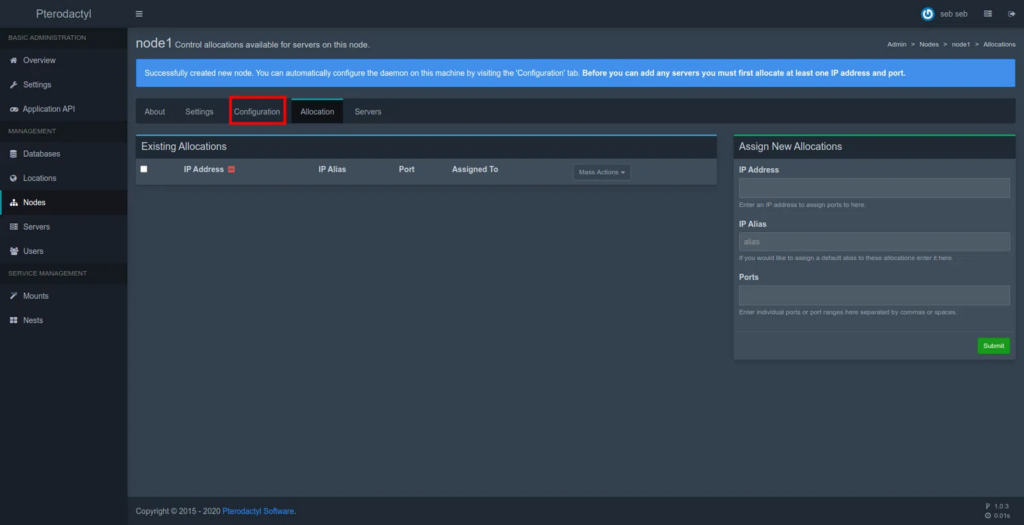Open Overview via the home icon
This screenshot has width=1024, height=525.
[14, 60]
